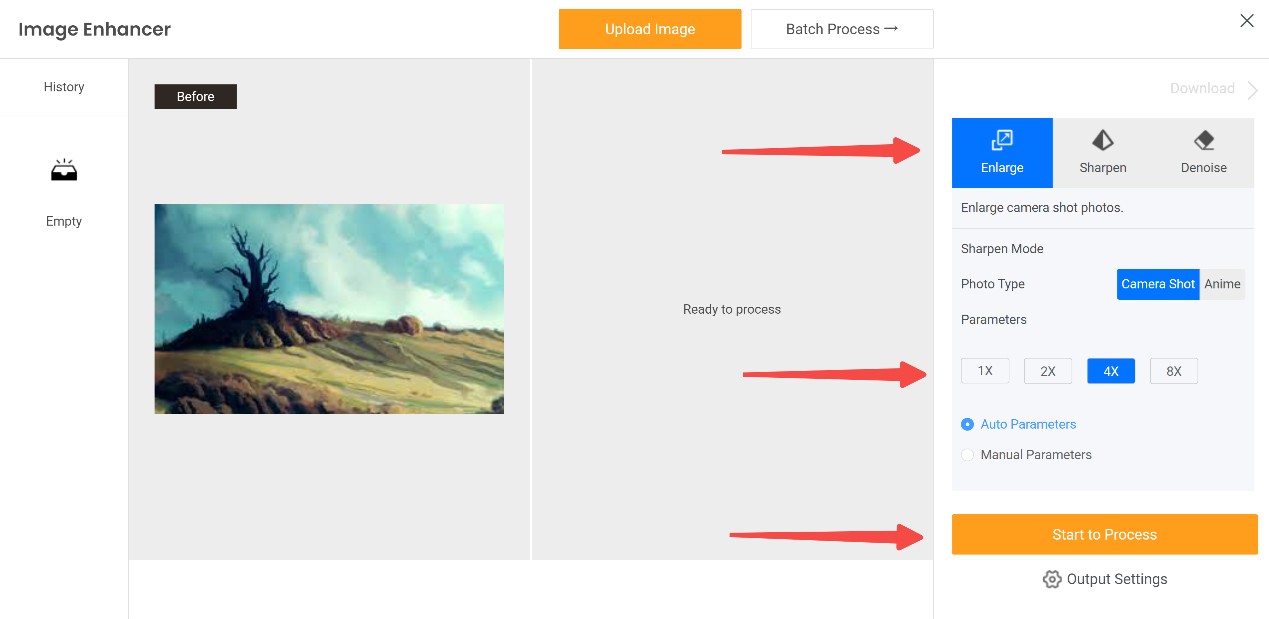Screen dimensions: 1269x619
Task: Select the Enlarge tool icon
Action: pos(1002,140)
